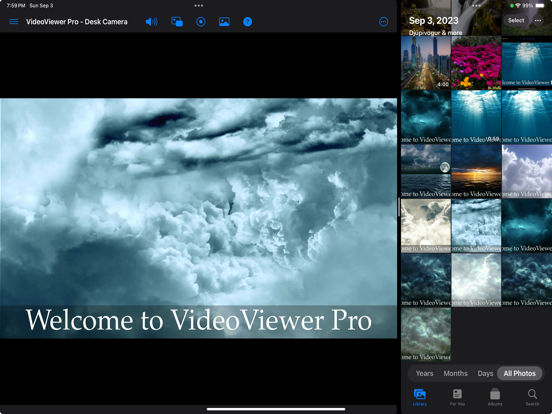Open the pink flowers photo thumbnail
The width and height of the screenshot is (552, 414).
point(476,62)
